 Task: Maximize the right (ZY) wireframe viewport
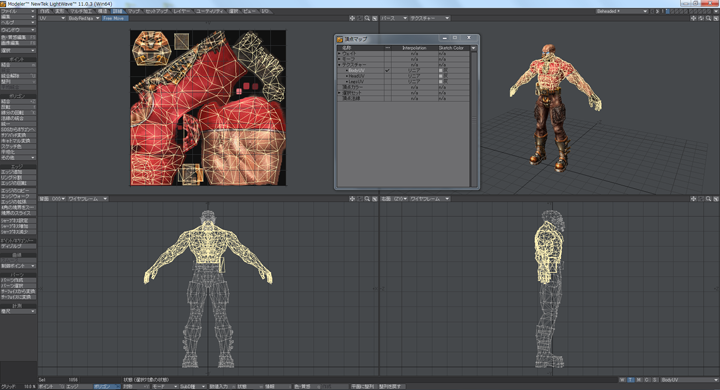716,199
